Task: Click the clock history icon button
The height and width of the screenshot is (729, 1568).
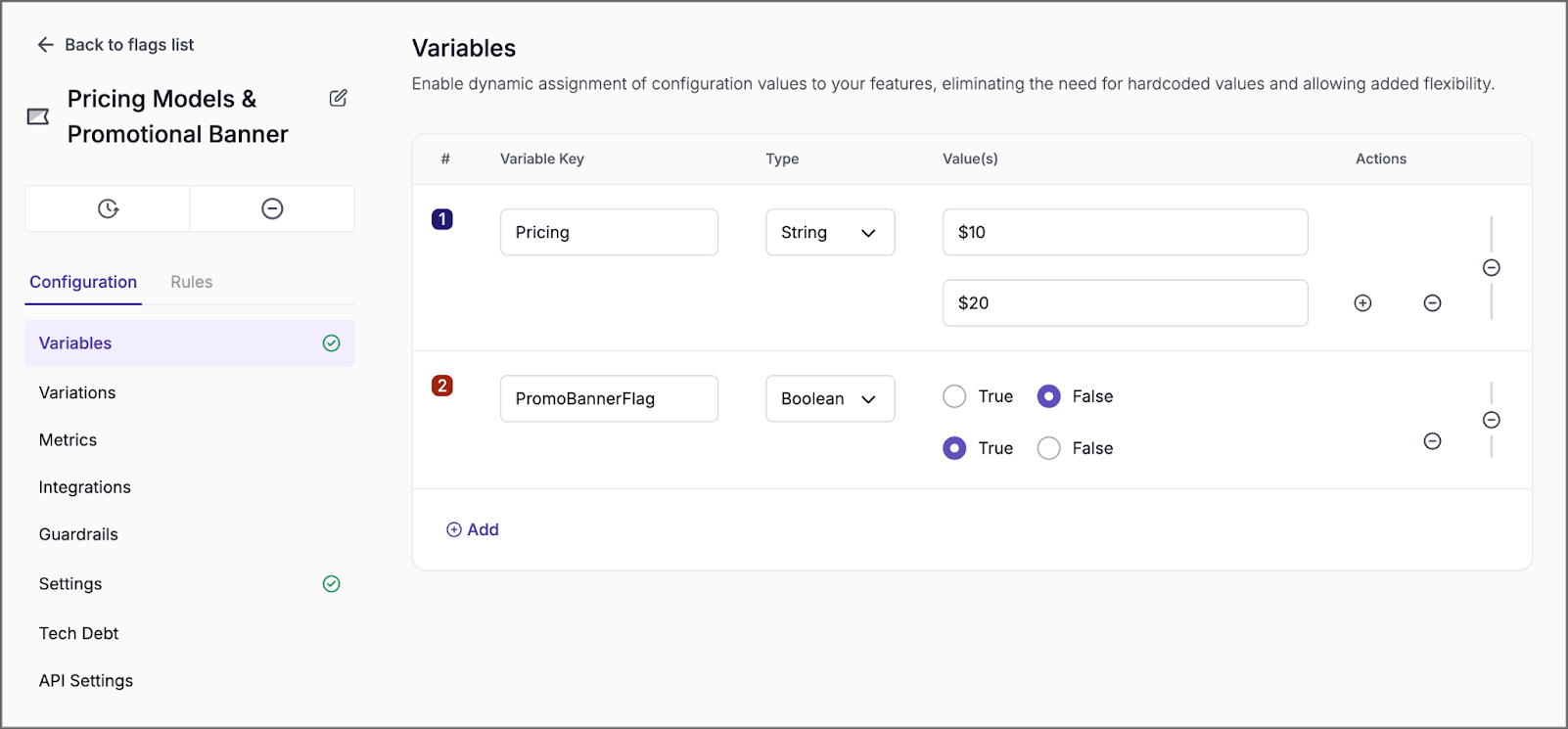Action: pos(108,208)
